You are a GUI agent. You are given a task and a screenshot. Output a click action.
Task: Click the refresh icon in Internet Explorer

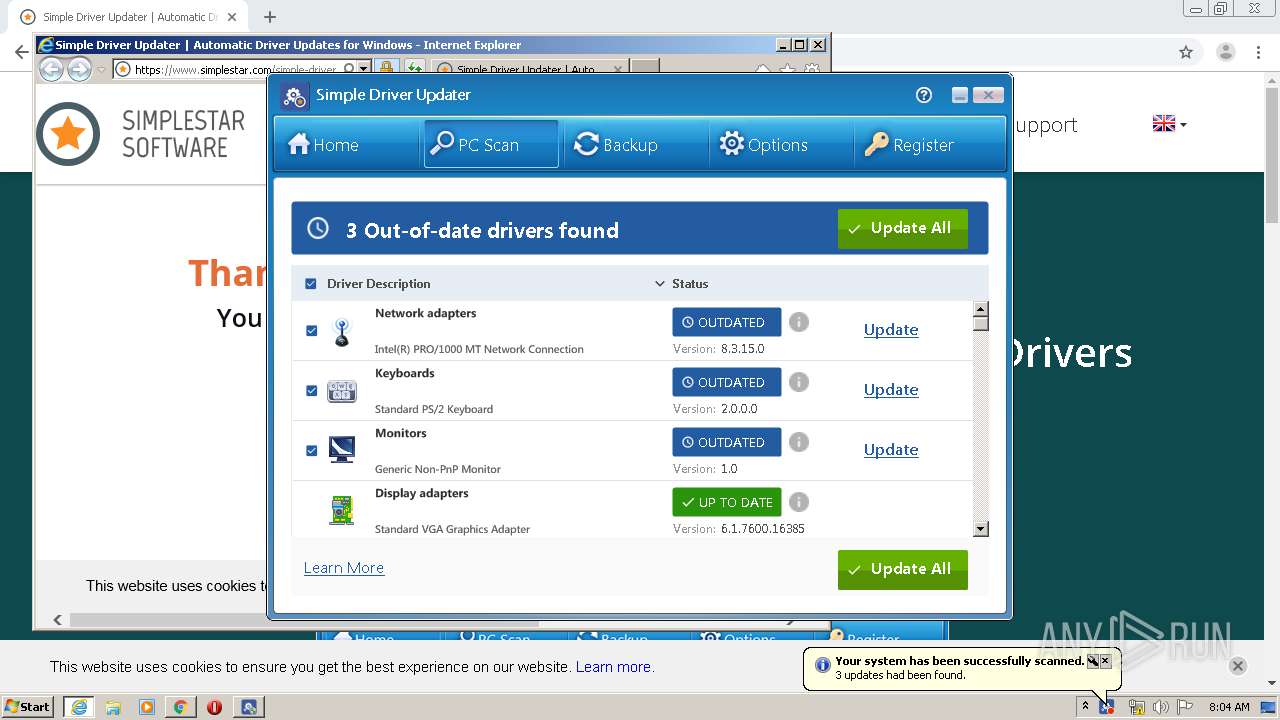(x=414, y=68)
